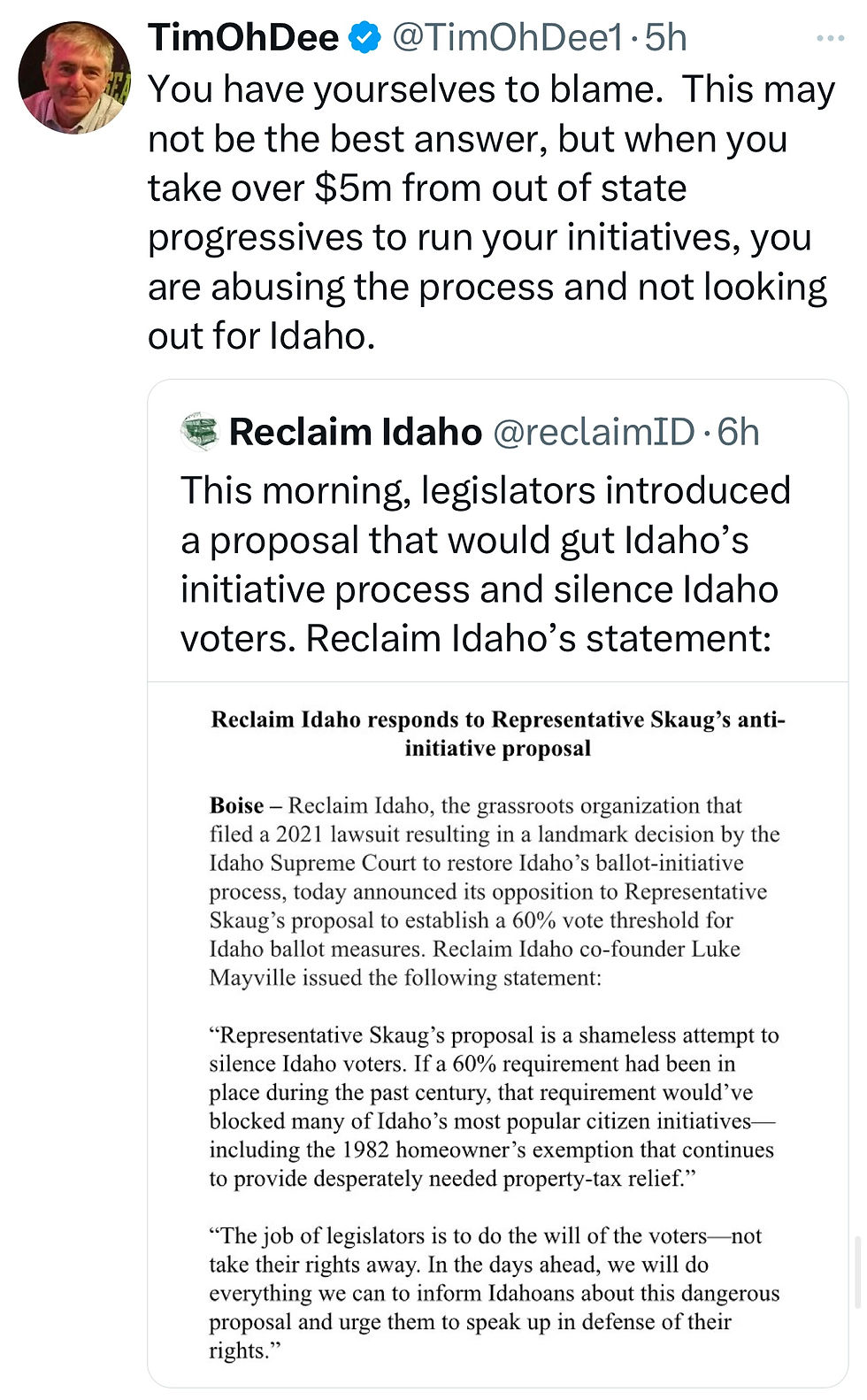867x1400 pixels.
Task: Click the 5h post timestamp
Action: pos(665,38)
